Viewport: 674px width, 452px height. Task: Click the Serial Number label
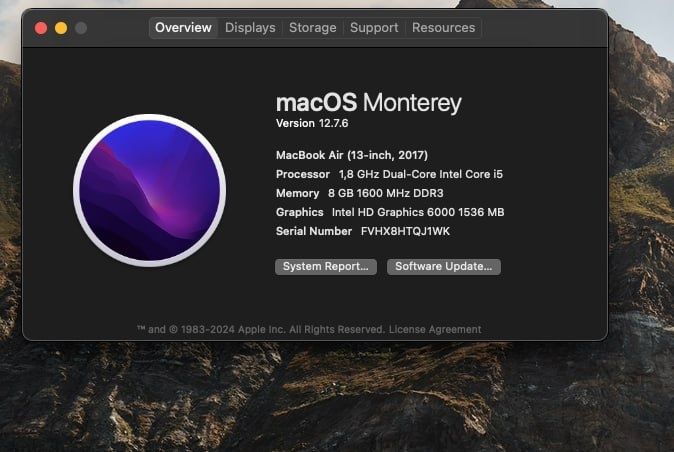coord(314,231)
